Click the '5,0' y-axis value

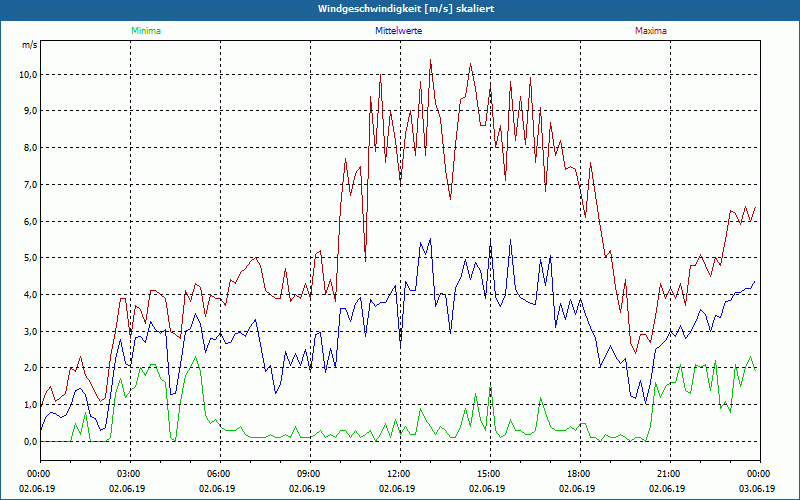pos(31,258)
